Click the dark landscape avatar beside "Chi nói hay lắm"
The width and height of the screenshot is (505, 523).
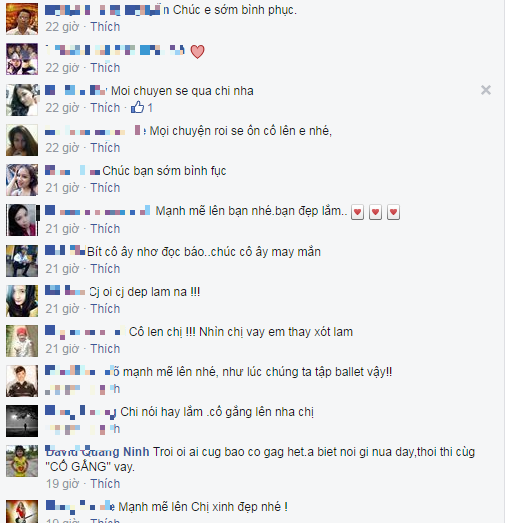click(22, 421)
